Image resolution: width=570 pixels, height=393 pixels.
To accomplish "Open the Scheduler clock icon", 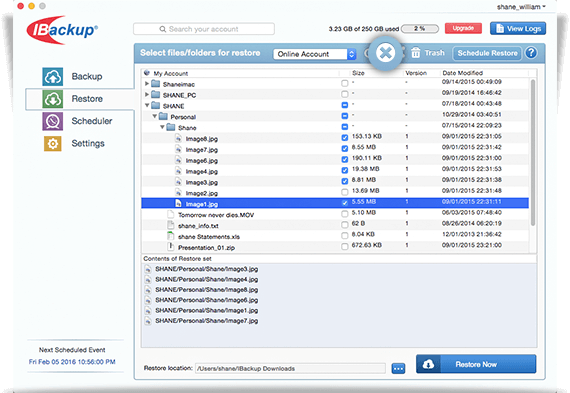I will click(x=53, y=121).
